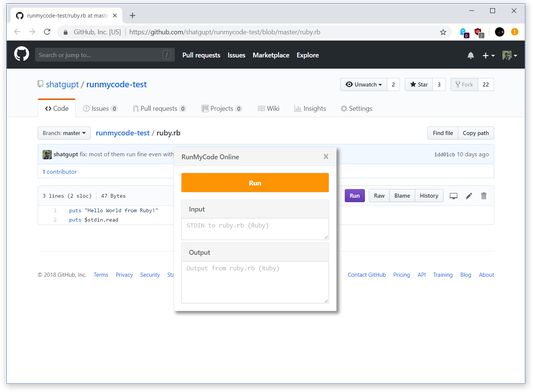
Task: Focus the GitHub search box
Action: (x=105, y=55)
